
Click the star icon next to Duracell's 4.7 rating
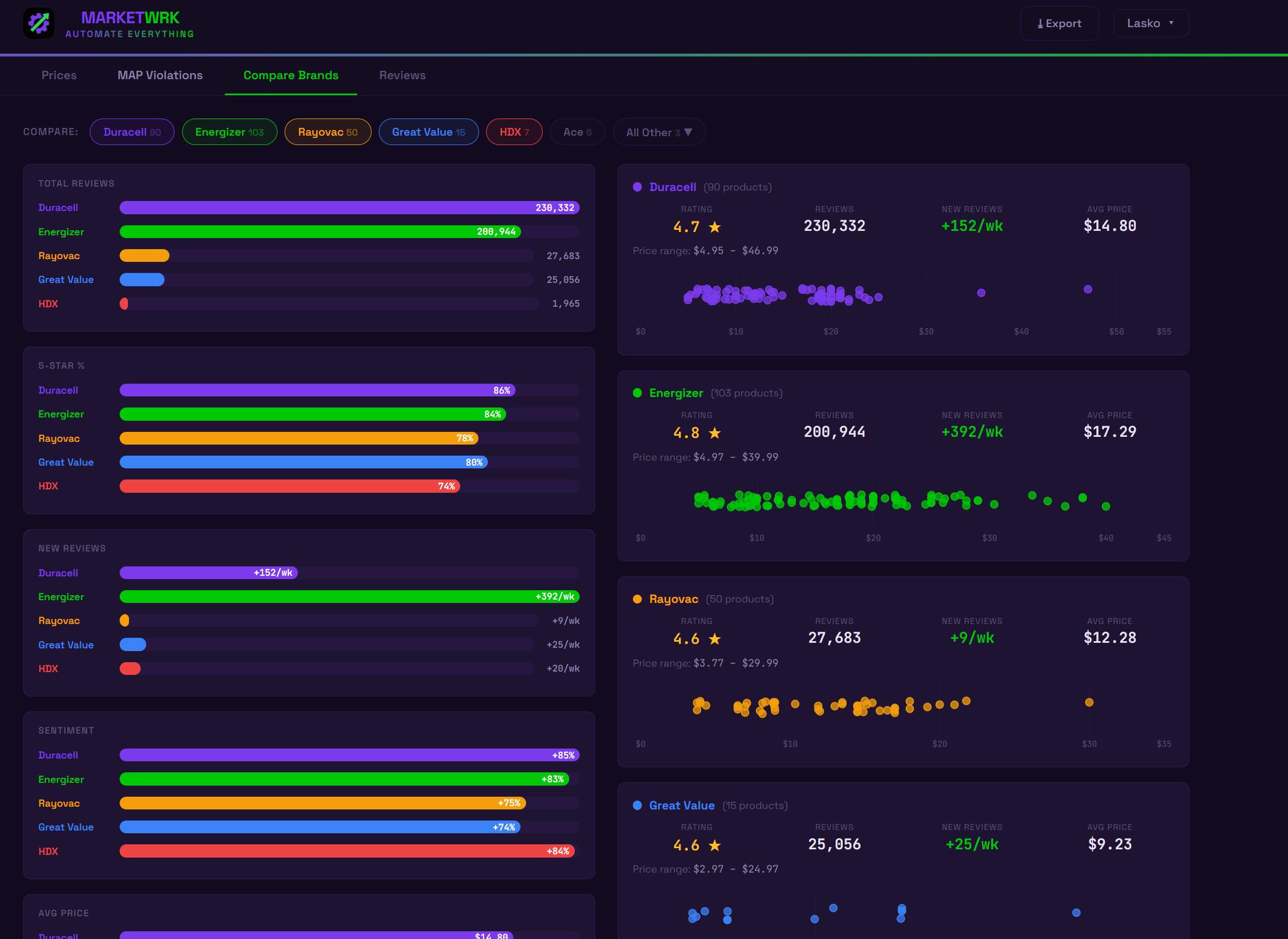point(714,226)
